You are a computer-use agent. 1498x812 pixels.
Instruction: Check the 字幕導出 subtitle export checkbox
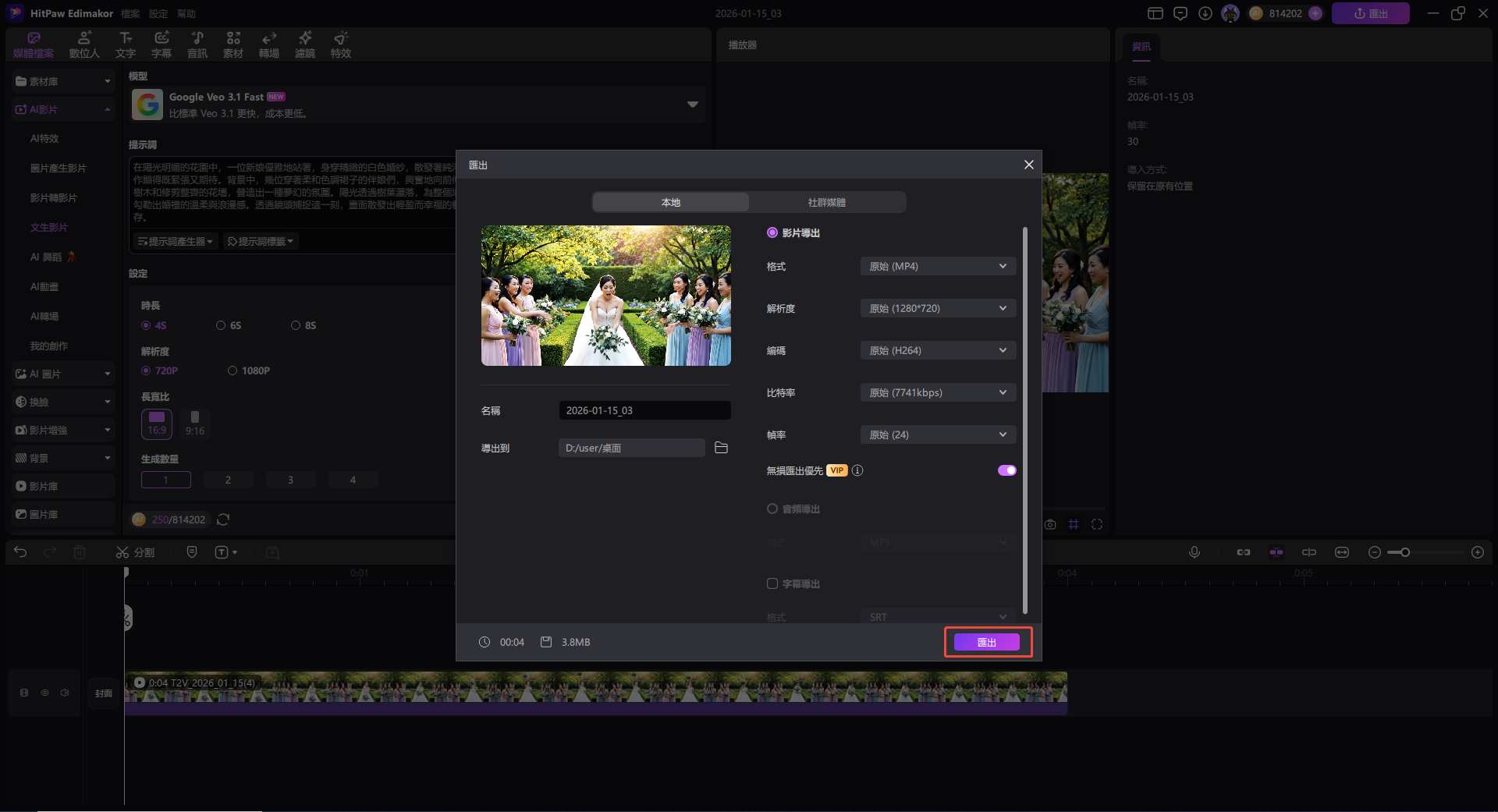[772, 583]
